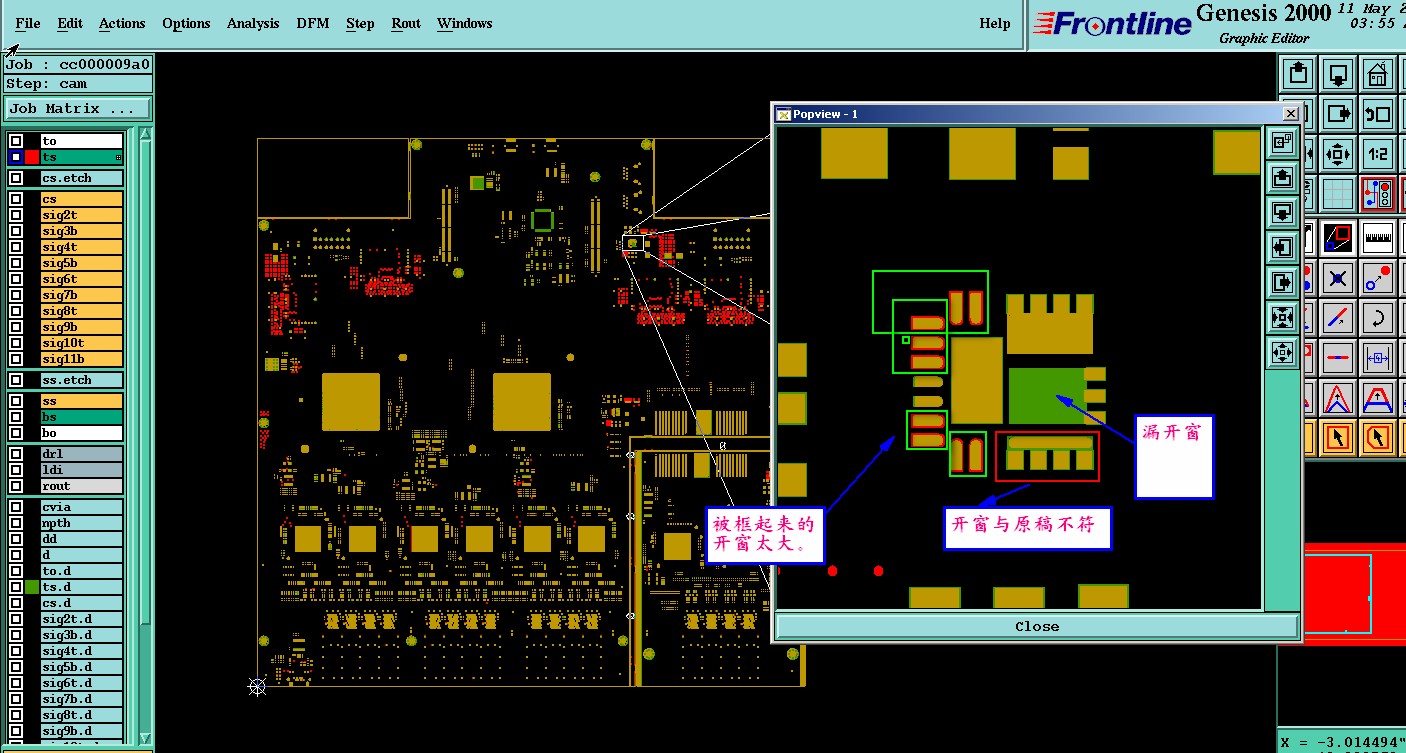Open the Help menu
Screen dimensions: 1406x753
click(x=995, y=23)
